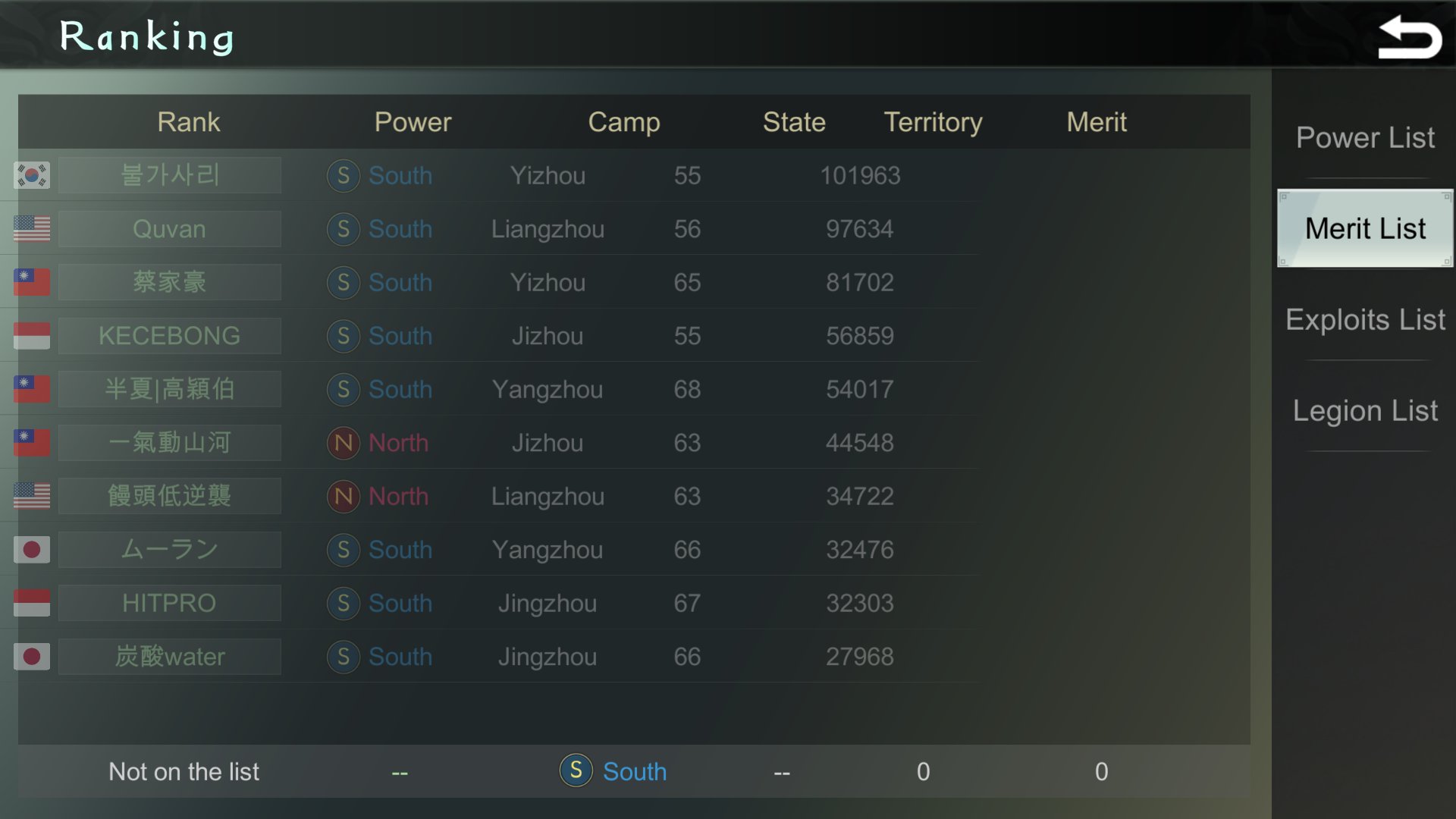Click the South camp badge in bottom row
Screen dimensions: 1456x819
[x=576, y=770]
